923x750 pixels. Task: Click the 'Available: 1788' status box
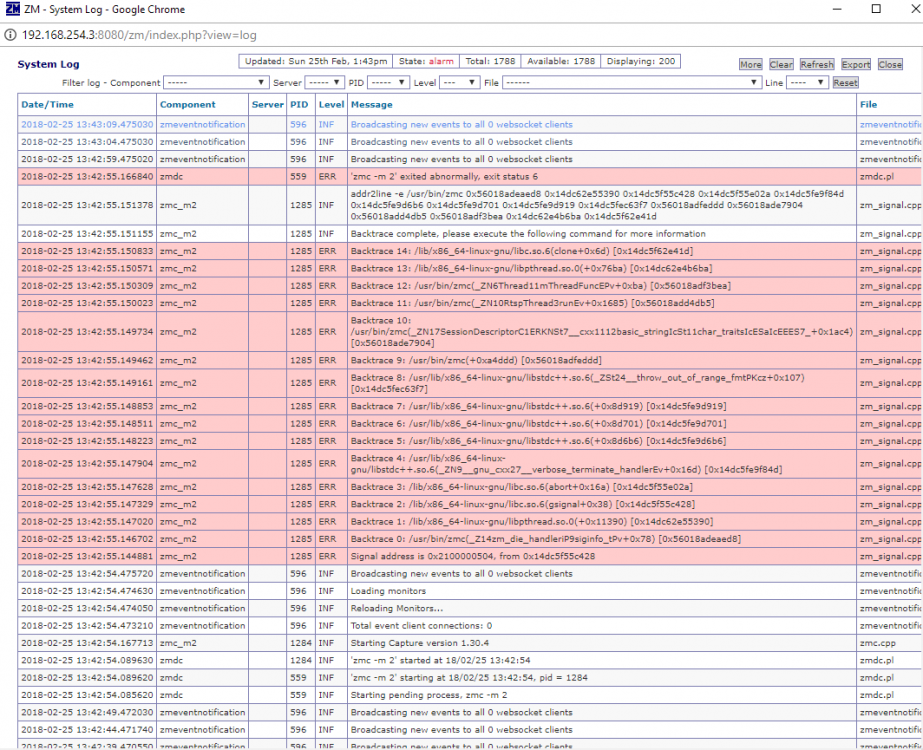(561, 61)
